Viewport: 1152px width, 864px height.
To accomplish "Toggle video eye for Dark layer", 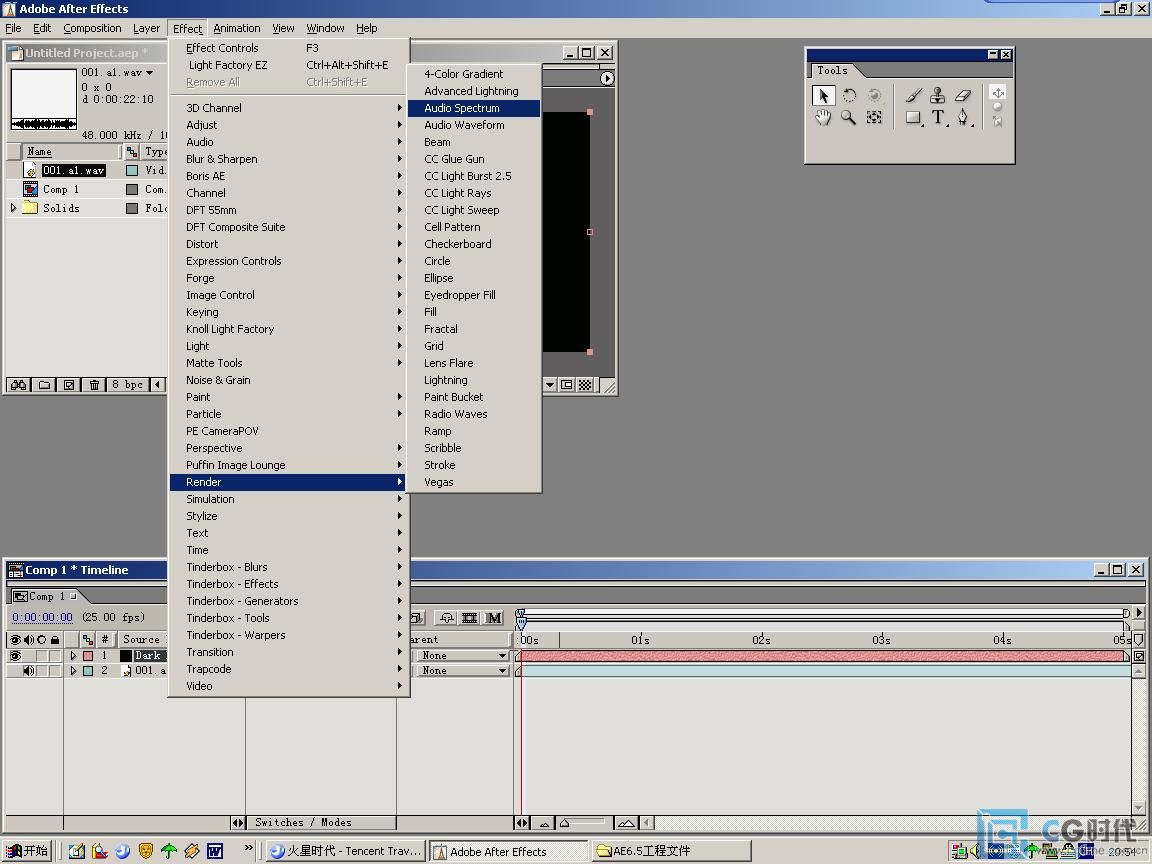I will (15, 655).
